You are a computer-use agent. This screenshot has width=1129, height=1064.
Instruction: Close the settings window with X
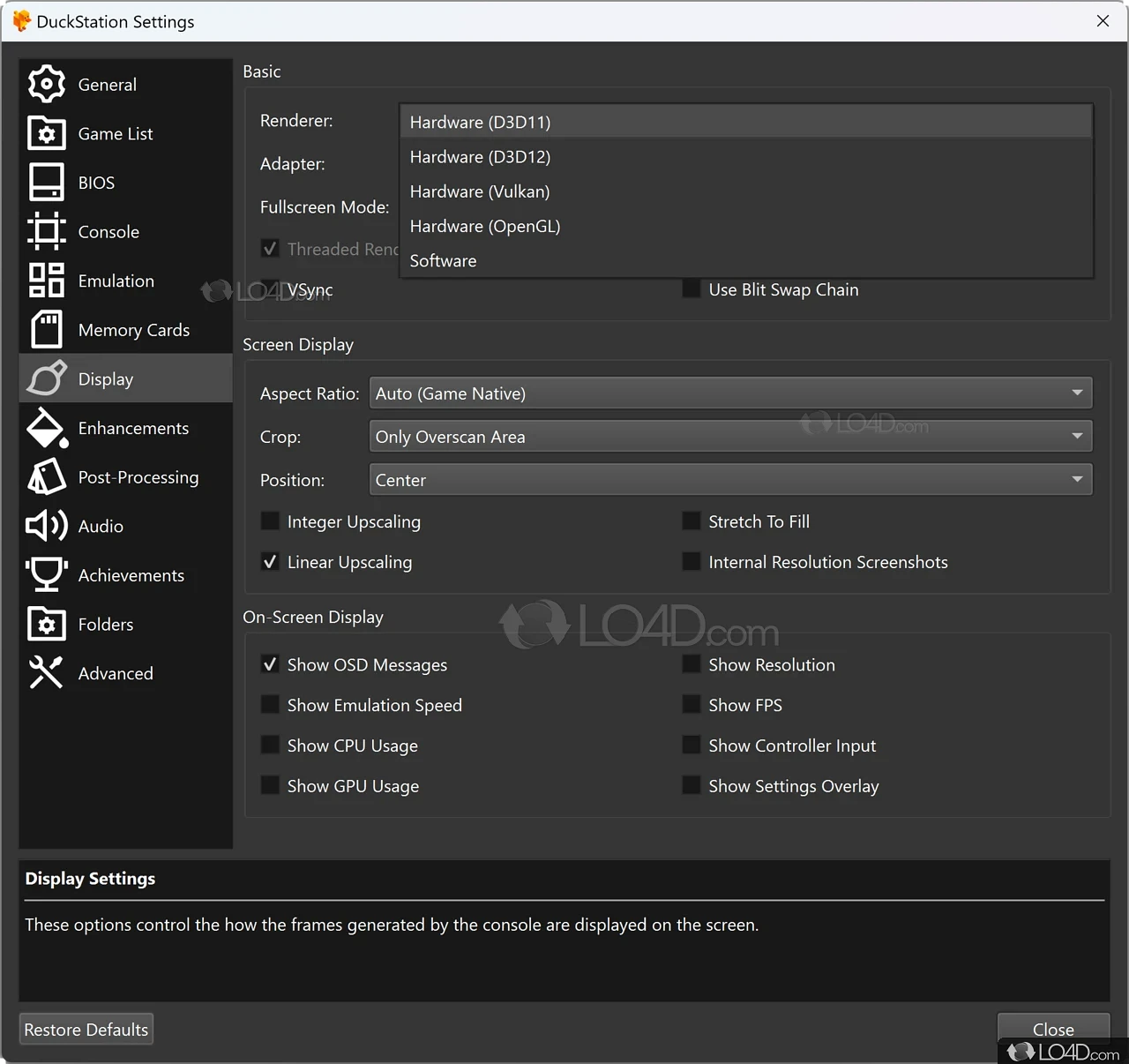1103,21
